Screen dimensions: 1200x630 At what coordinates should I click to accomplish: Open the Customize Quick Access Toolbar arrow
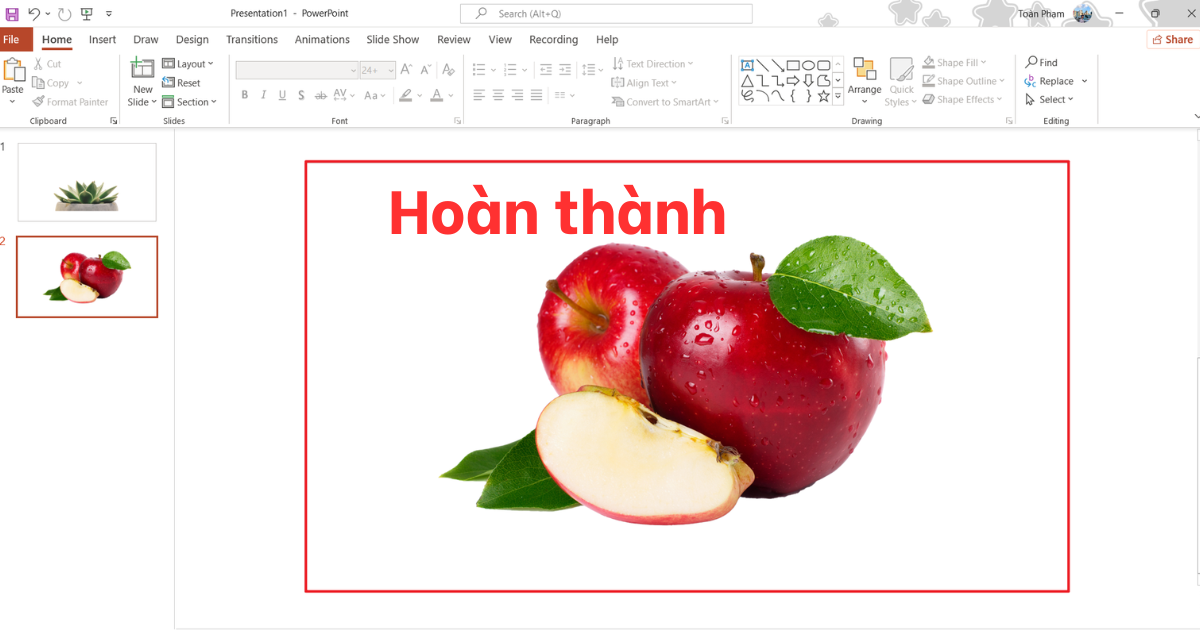(108, 14)
